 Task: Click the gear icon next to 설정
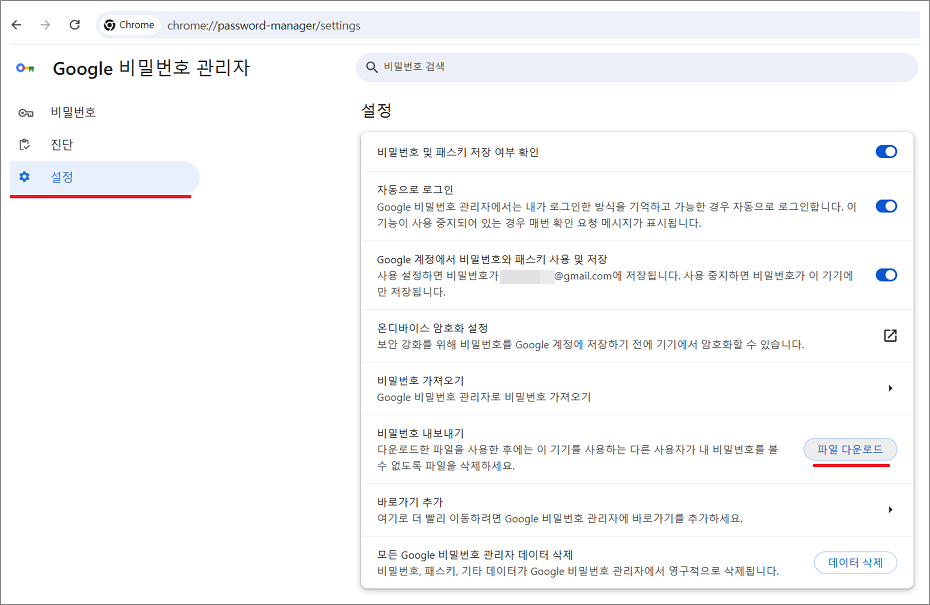[24, 177]
